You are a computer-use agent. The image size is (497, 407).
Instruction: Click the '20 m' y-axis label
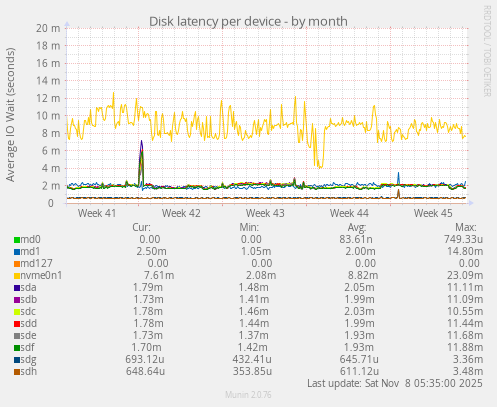coord(48,28)
